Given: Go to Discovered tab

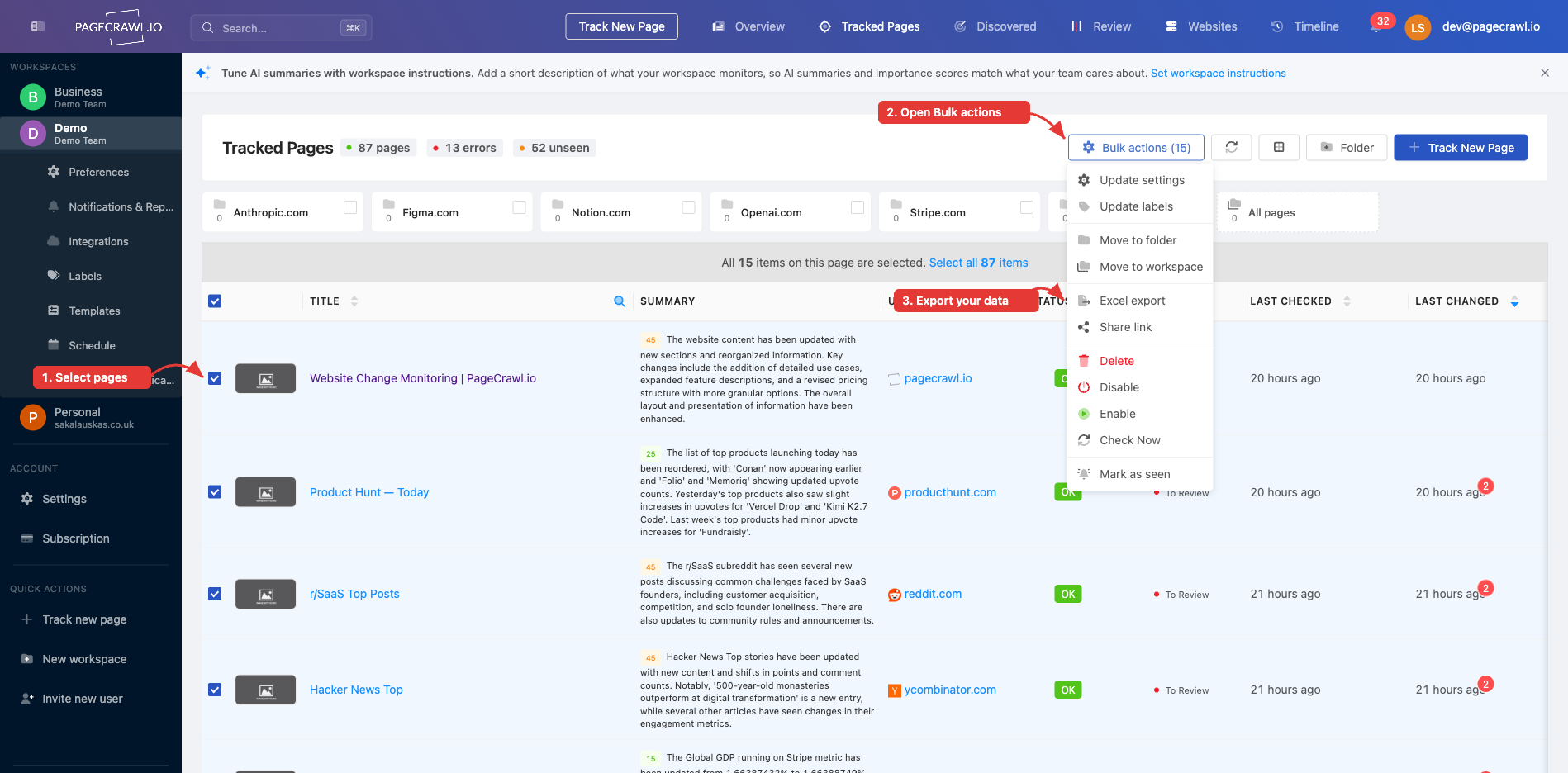Looking at the screenshot, I should coord(995,26).
